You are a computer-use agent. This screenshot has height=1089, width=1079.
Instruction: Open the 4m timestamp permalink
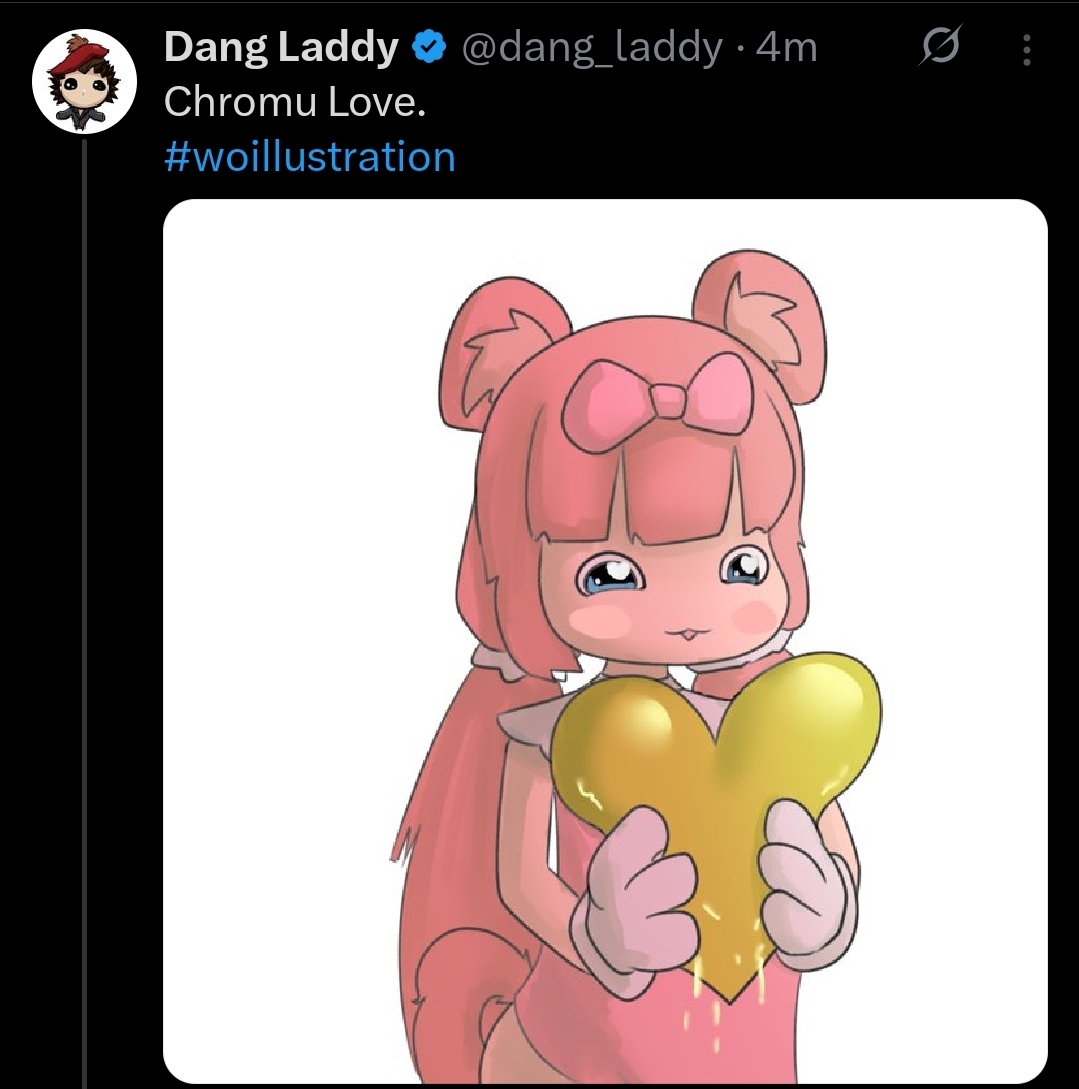coord(786,48)
